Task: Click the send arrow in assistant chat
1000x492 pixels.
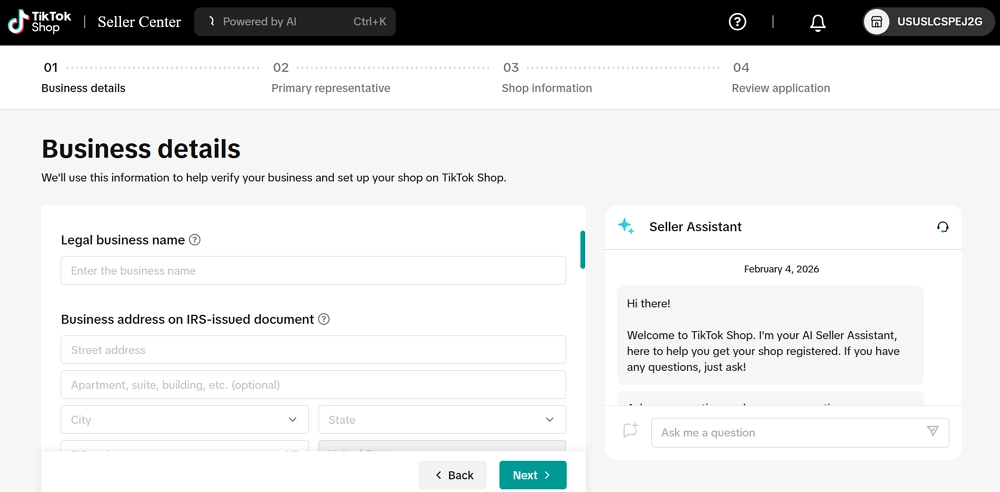Action: pos(932,432)
